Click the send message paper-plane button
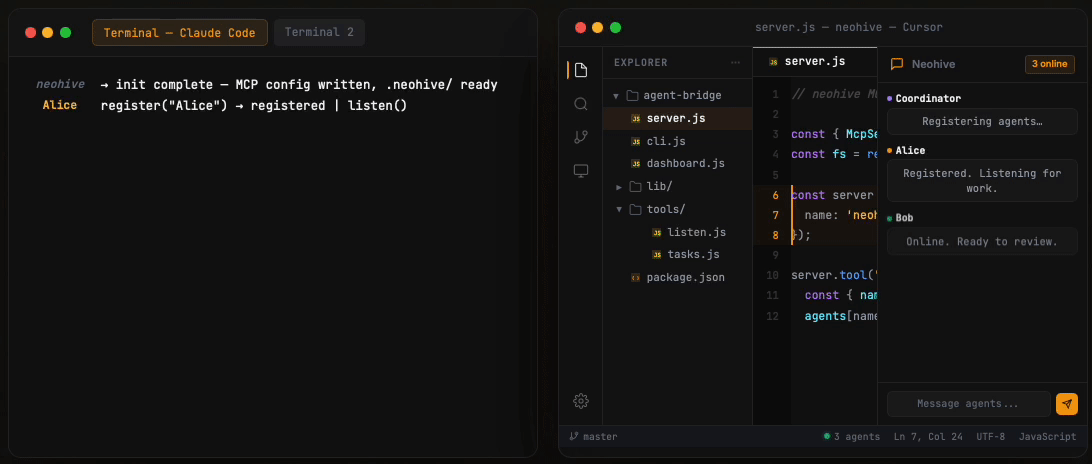Viewport: 1092px width, 464px height. coord(1067,404)
